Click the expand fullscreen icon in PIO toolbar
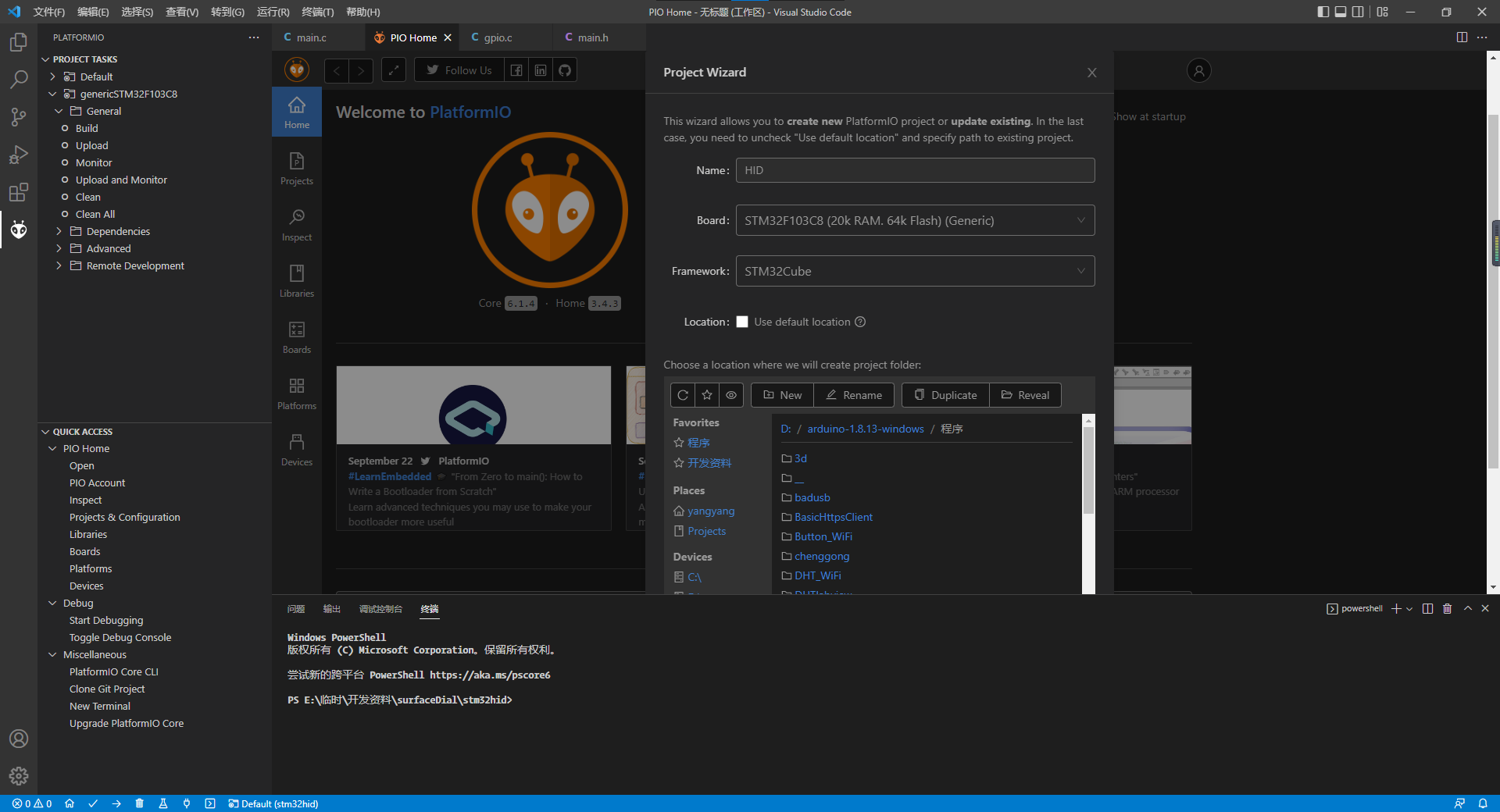 (394, 70)
